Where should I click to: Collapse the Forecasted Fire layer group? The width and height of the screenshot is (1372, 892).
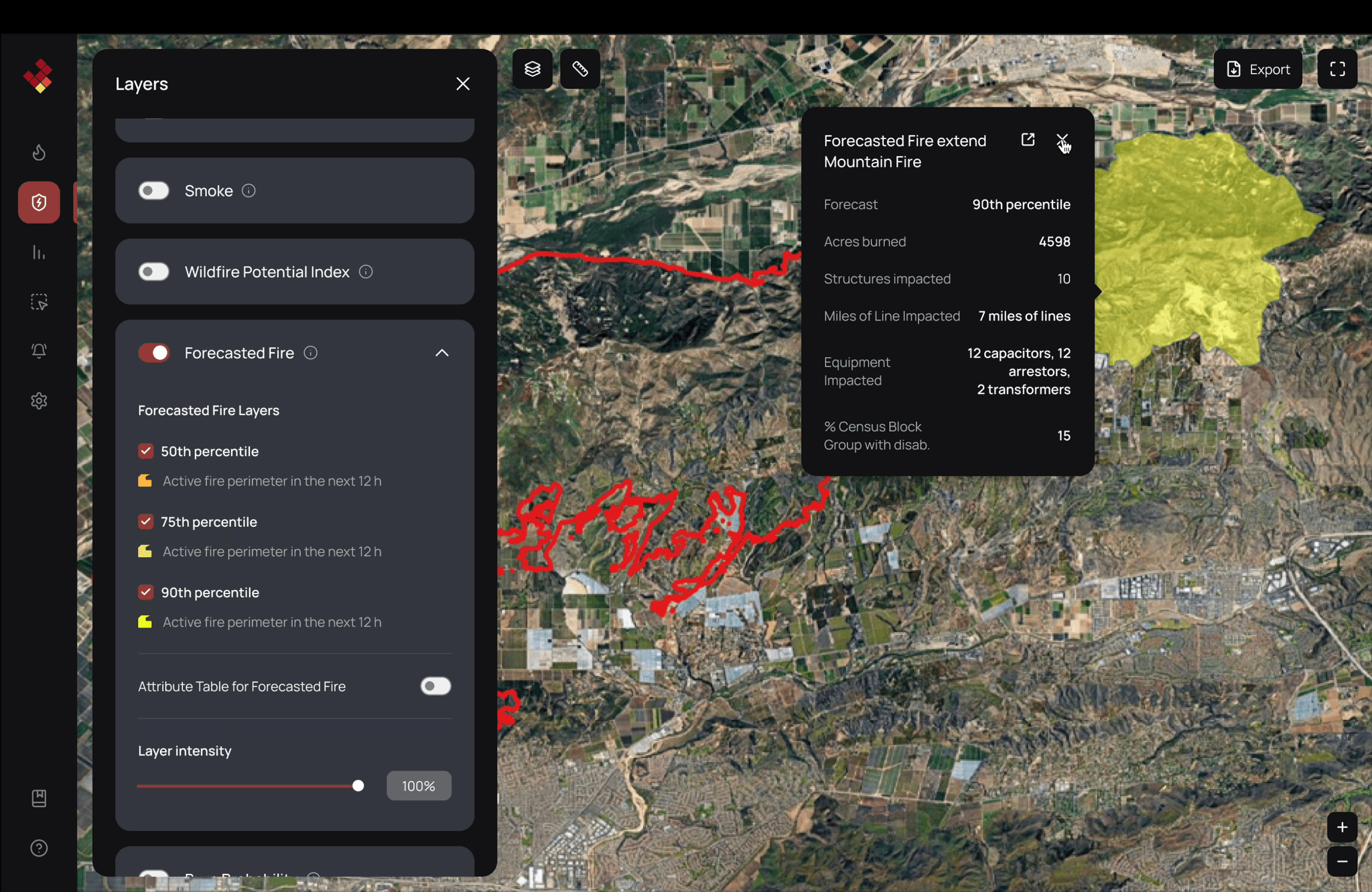441,352
